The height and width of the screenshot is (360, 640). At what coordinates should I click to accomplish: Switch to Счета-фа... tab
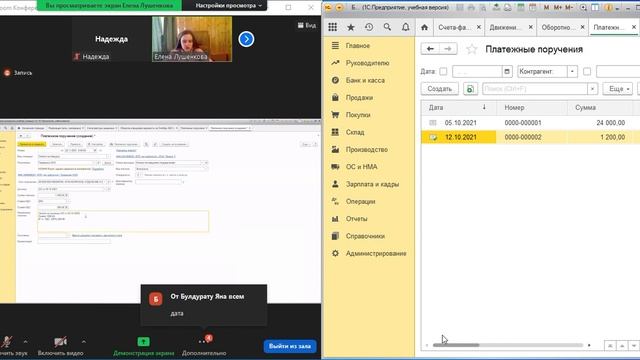click(453, 27)
